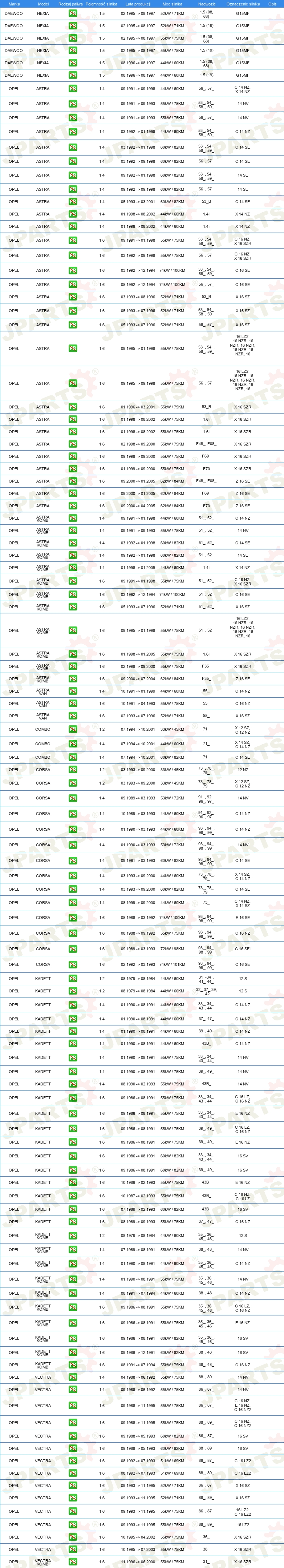The image size is (284, 1568).
Task: Select fuel icon in CORSA C 16 SEI row
Action: point(72,949)
